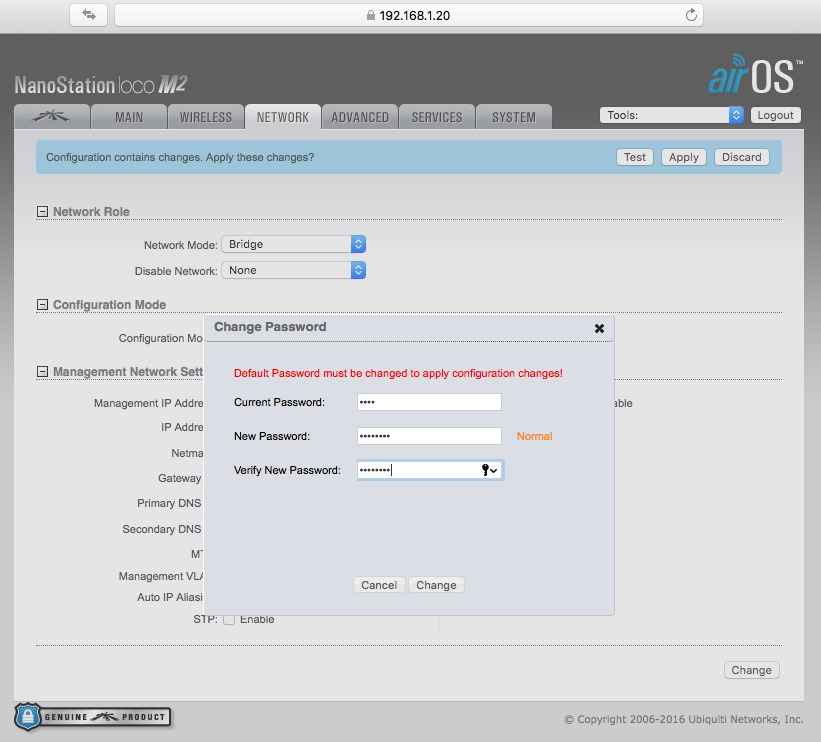Click the browser reload icon
This screenshot has width=821, height=742.
coord(691,15)
